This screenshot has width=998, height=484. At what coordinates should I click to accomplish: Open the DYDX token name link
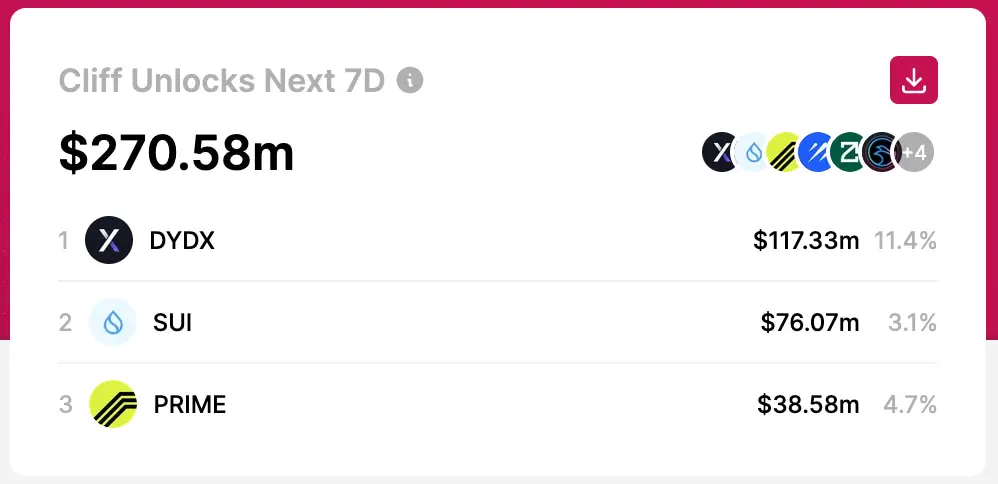tap(182, 241)
